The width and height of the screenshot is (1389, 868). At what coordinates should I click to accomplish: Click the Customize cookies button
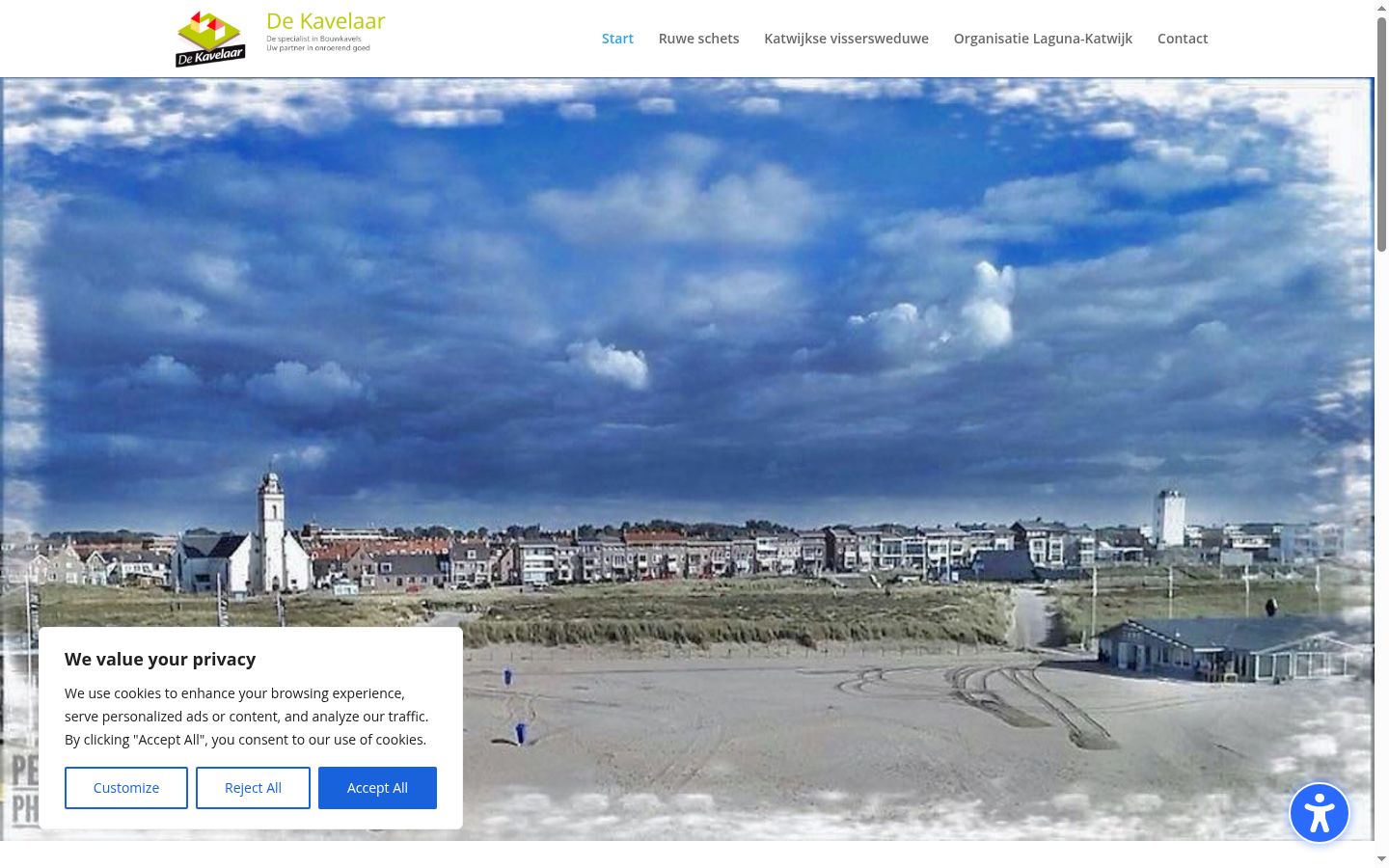click(126, 788)
